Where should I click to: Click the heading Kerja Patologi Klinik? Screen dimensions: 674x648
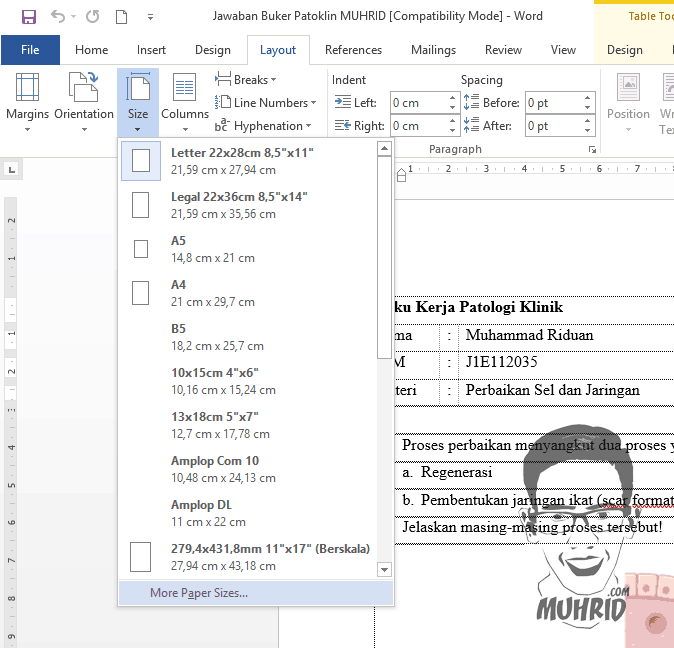(489, 307)
